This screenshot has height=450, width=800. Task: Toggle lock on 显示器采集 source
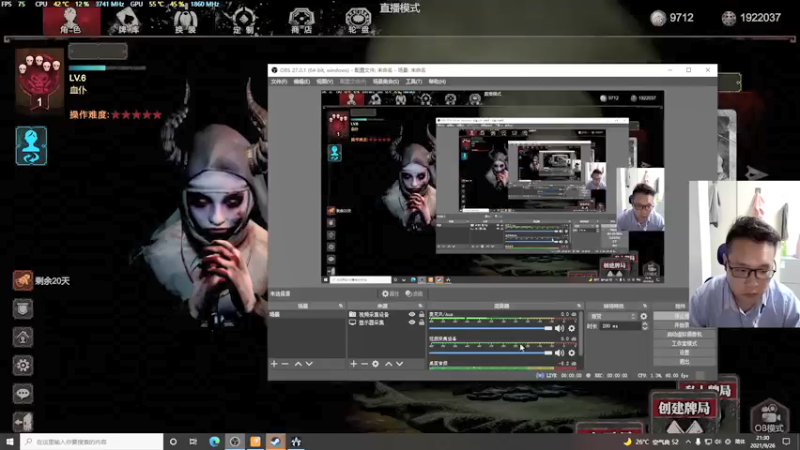click(x=421, y=323)
